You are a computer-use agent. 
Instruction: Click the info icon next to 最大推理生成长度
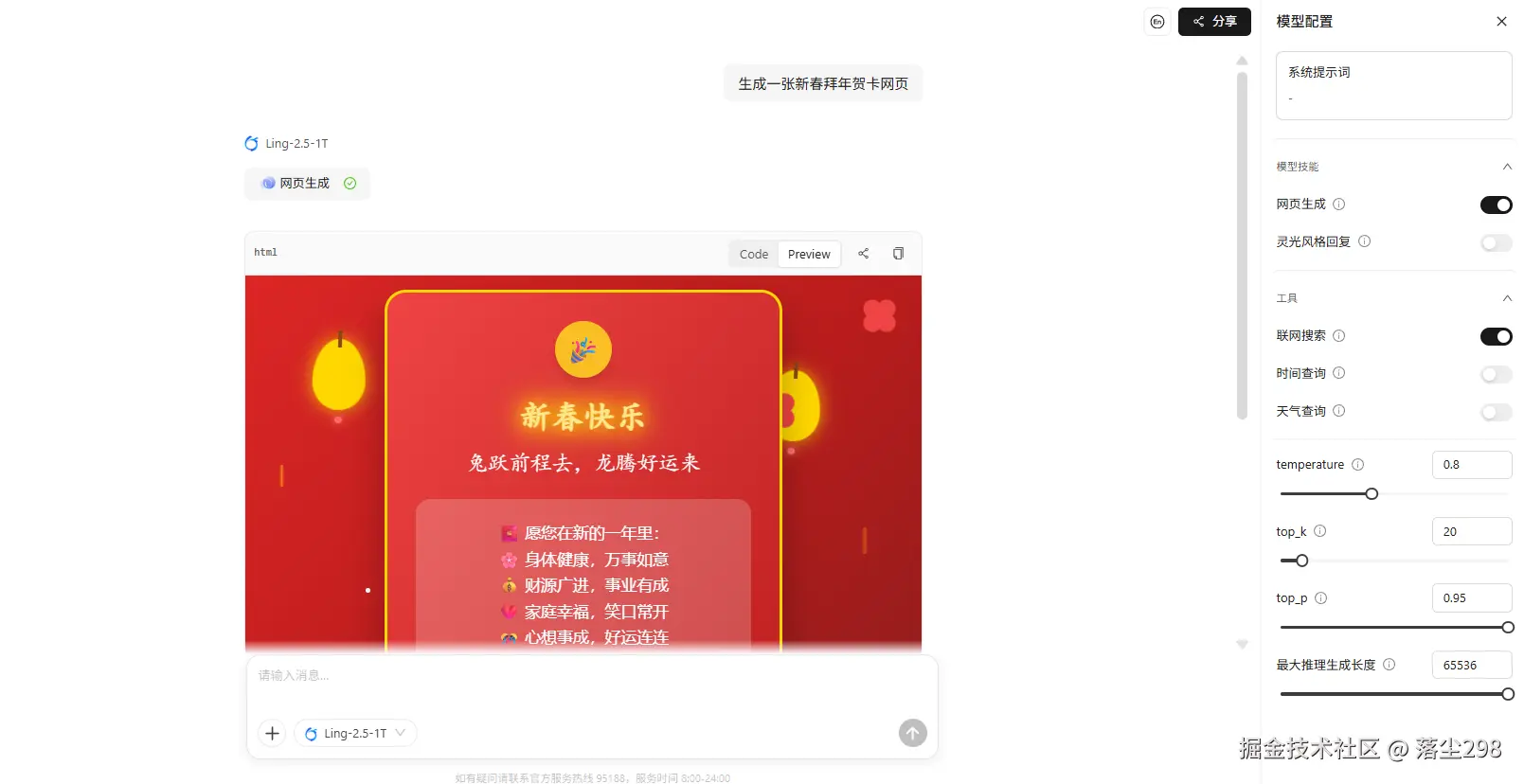click(x=1389, y=665)
